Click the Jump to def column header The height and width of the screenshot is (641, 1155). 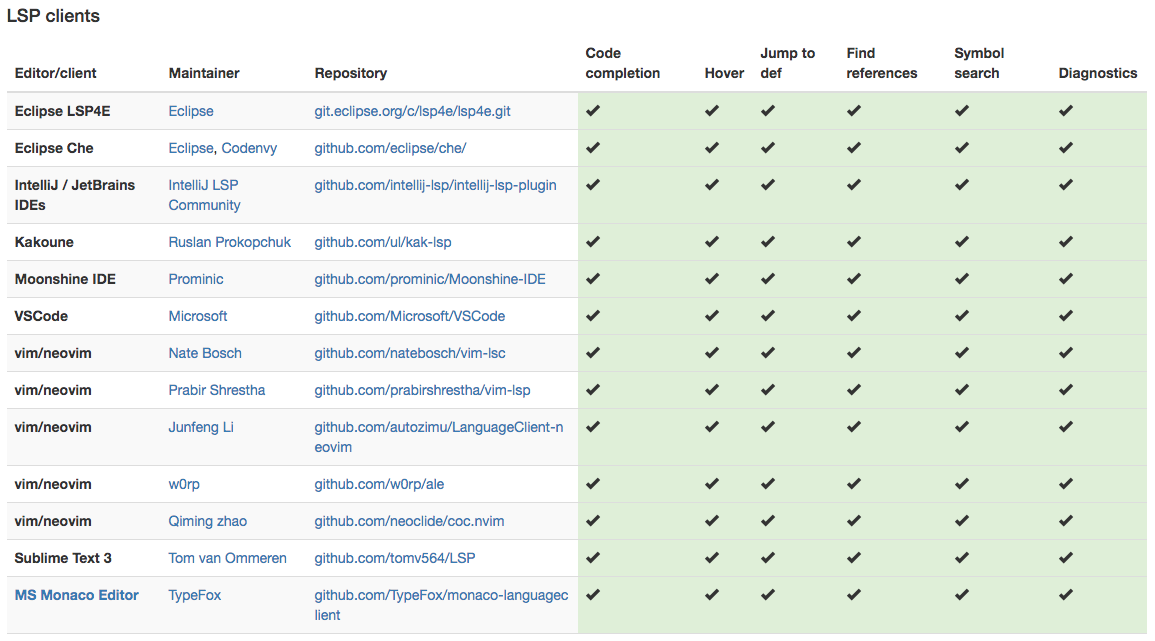click(787, 63)
